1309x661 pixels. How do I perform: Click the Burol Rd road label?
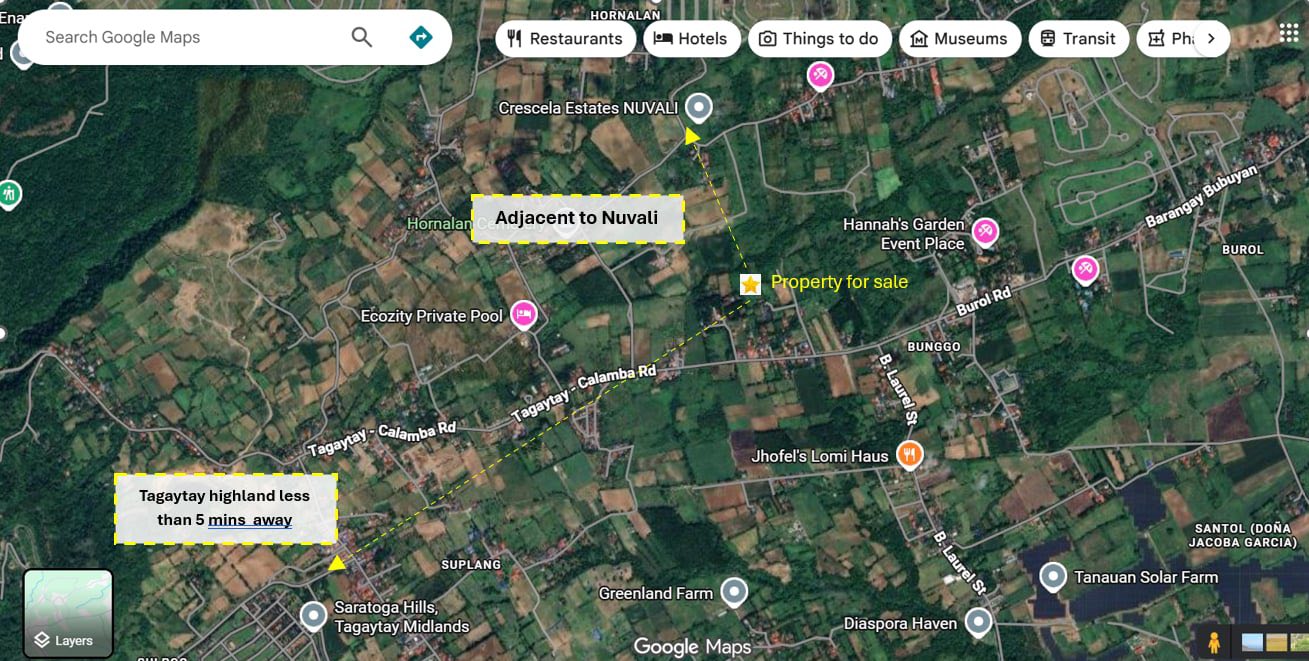click(984, 302)
